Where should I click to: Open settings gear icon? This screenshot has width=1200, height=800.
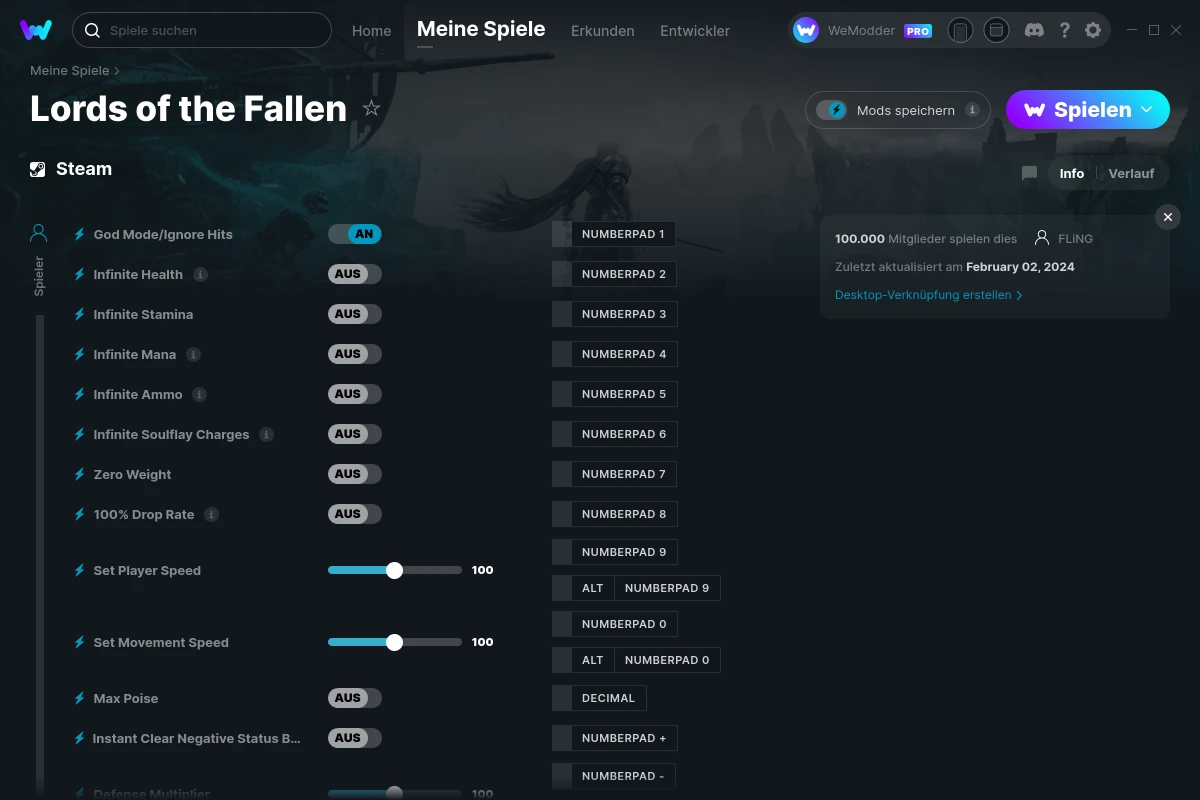[1093, 30]
